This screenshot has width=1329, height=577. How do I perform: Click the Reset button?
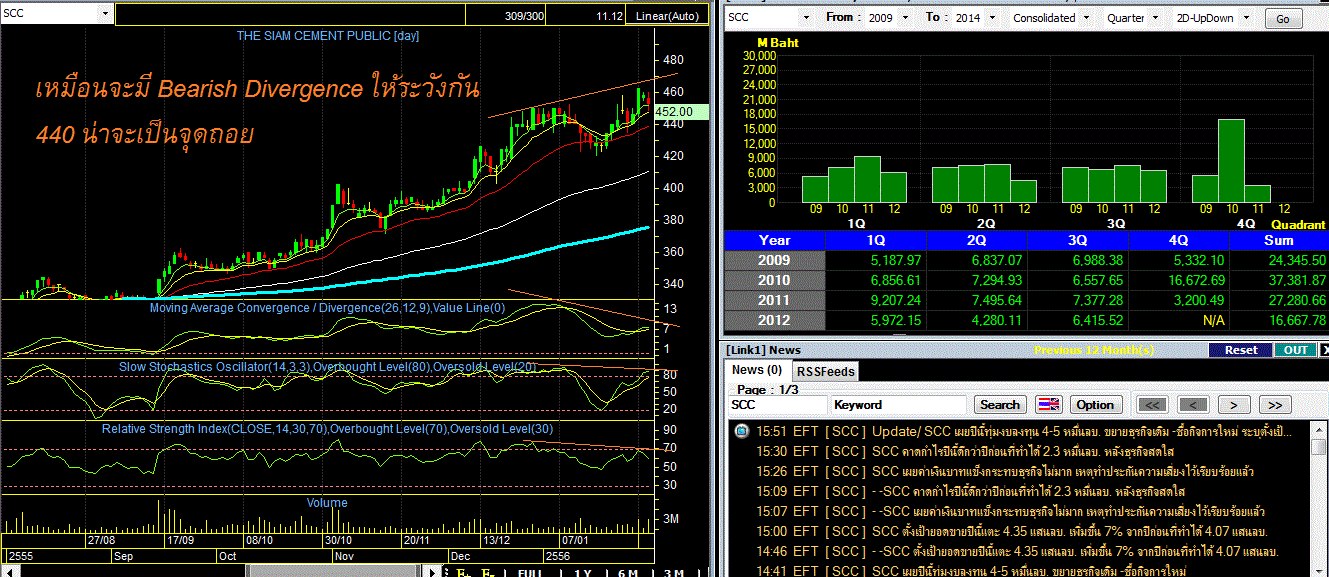[x=1241, y=350]
